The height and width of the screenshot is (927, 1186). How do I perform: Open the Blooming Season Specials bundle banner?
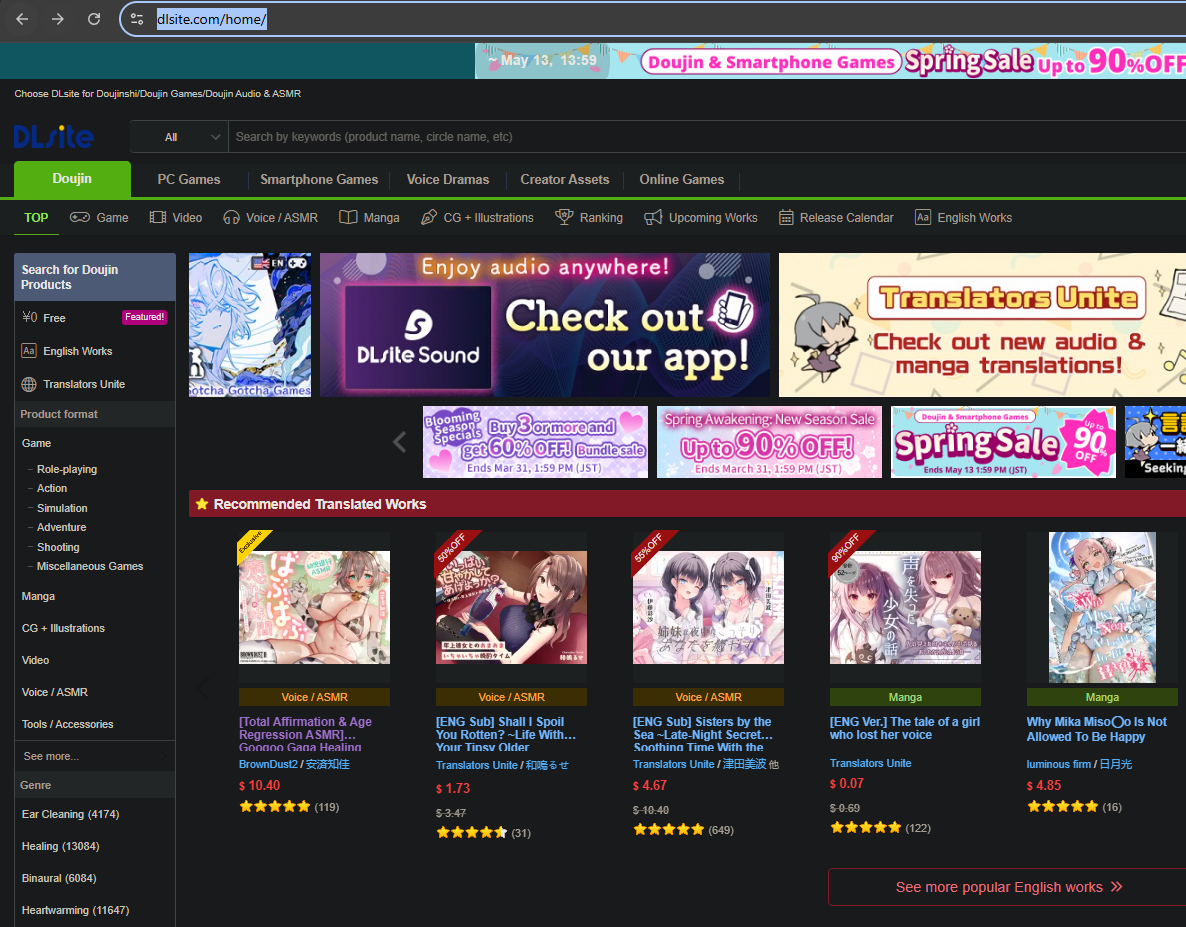[x=536, y=442]
